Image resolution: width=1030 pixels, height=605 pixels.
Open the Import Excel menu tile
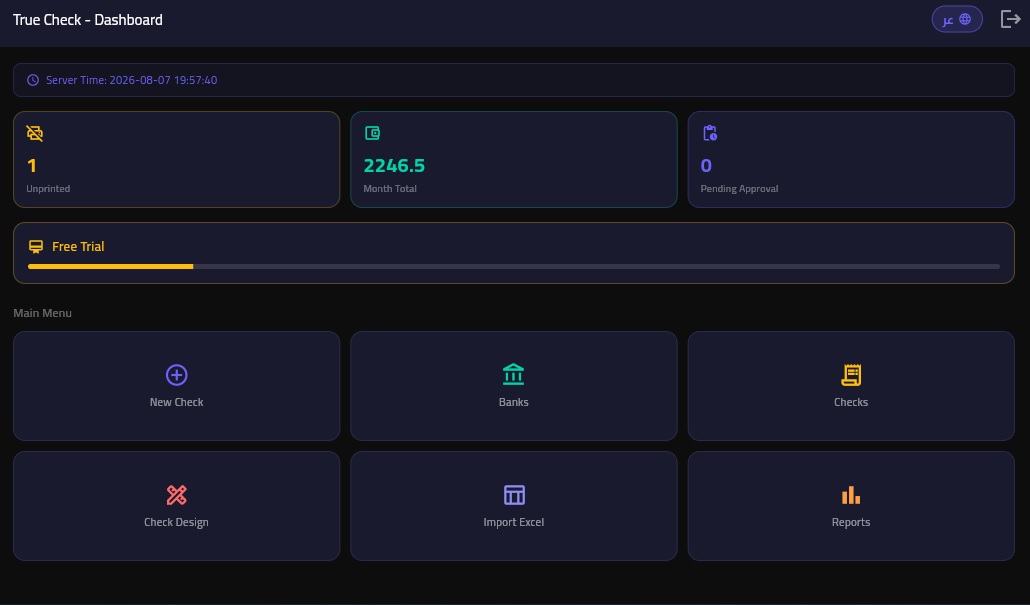(514, 506)
